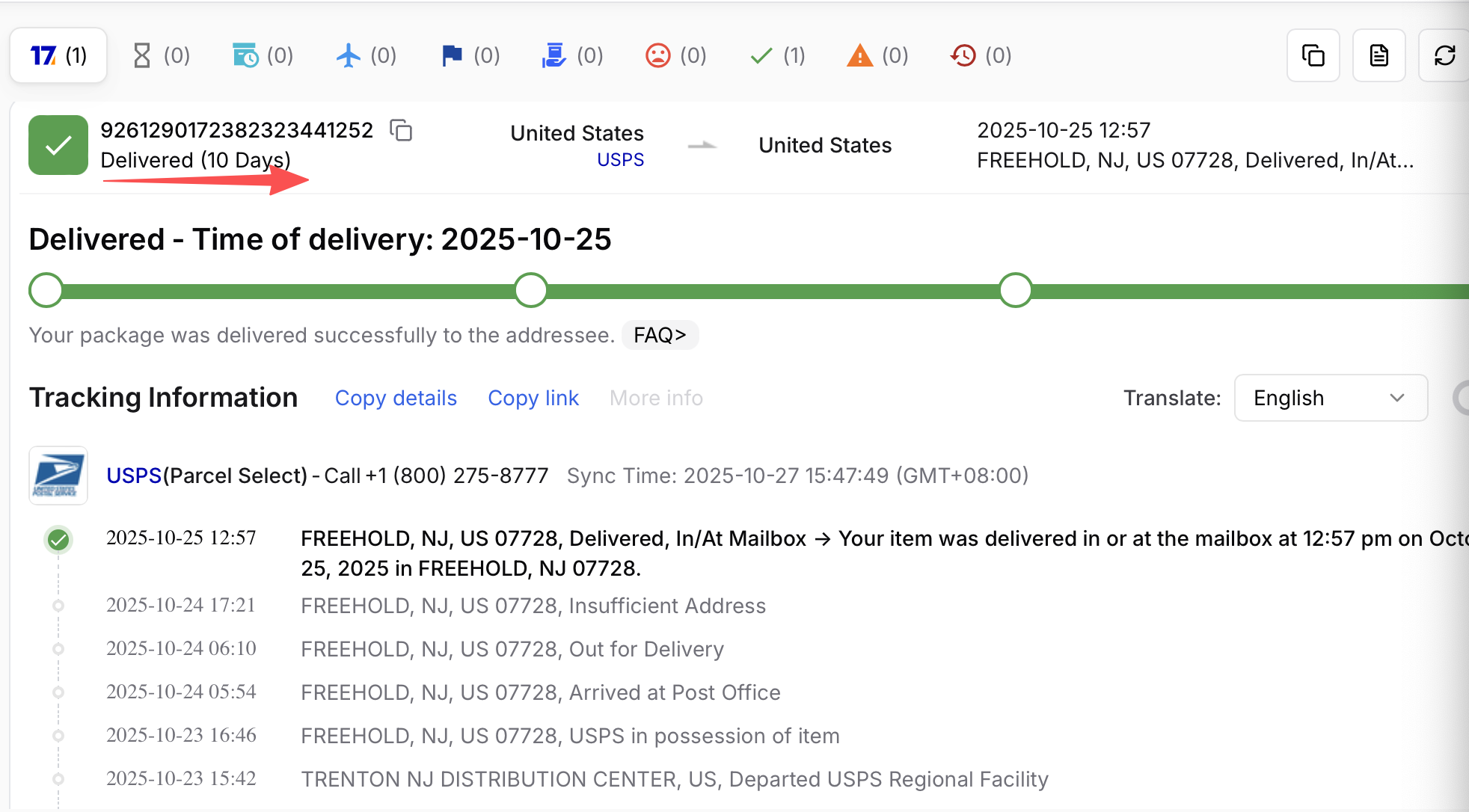The height and width of the screenshot is (812, 1469).
Task: Select the clock in-transit status filter
Action: click(245, 55)
